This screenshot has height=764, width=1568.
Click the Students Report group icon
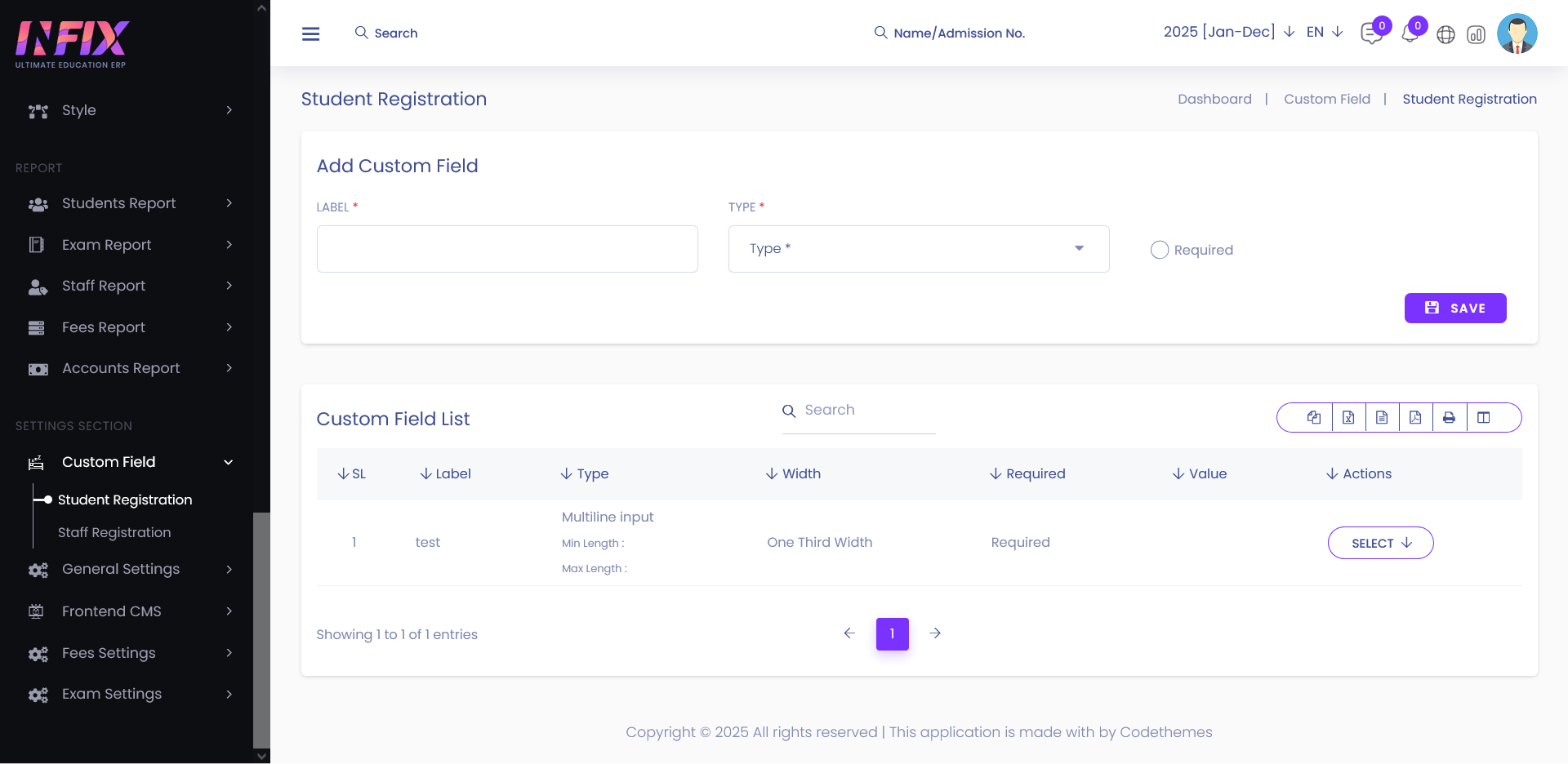coord(38,204)
